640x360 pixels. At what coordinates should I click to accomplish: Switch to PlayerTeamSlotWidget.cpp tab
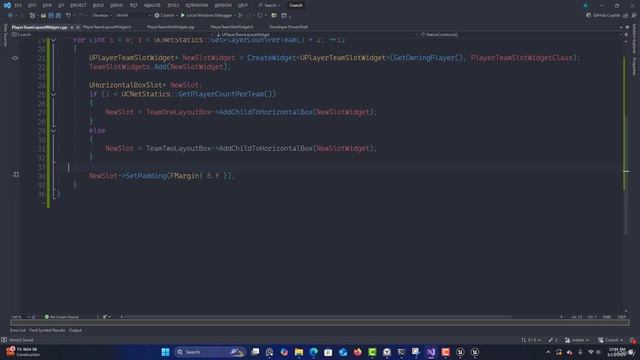[171, 27]
